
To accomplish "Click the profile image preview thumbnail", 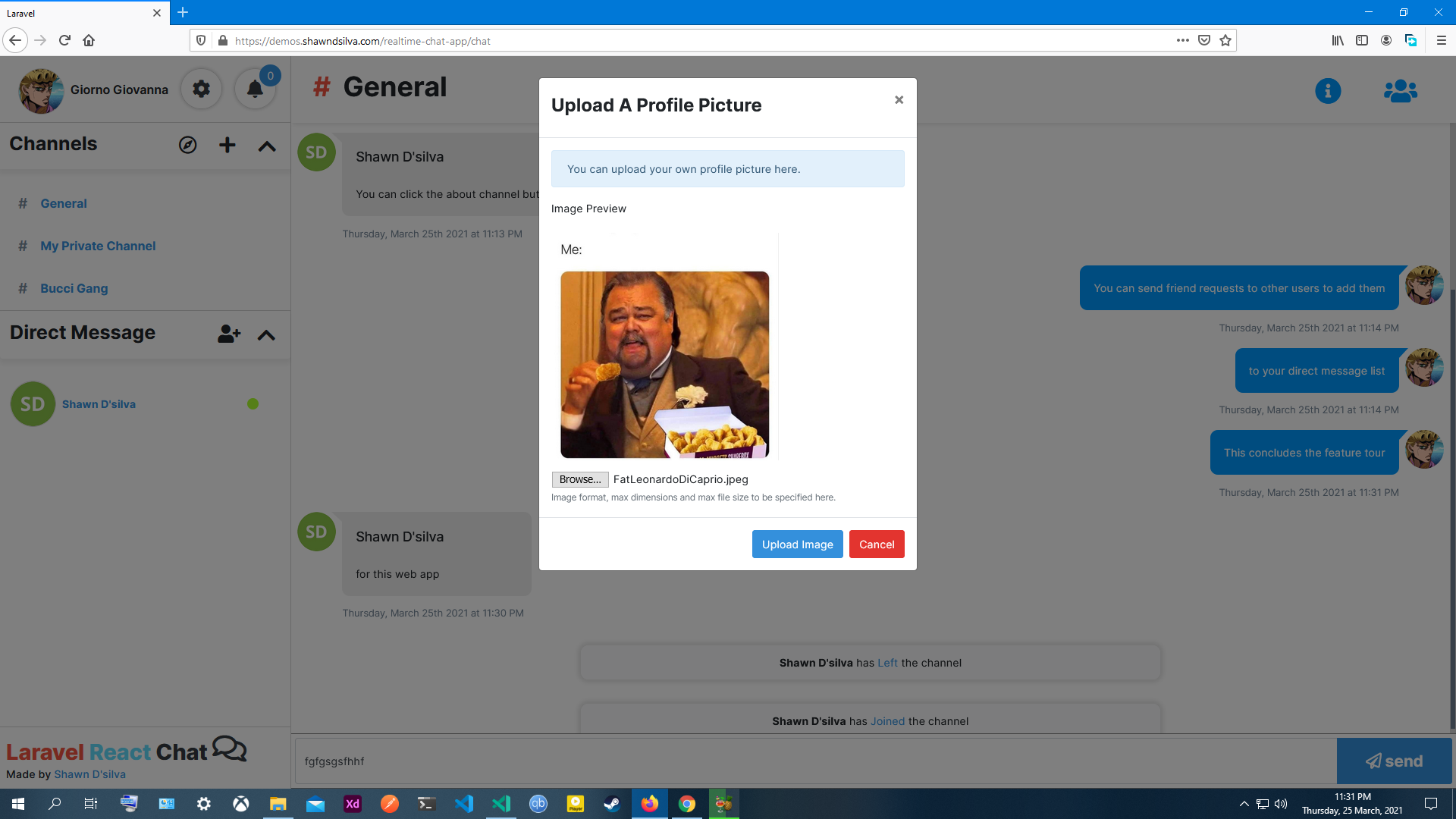I will (x=664, y=365).
